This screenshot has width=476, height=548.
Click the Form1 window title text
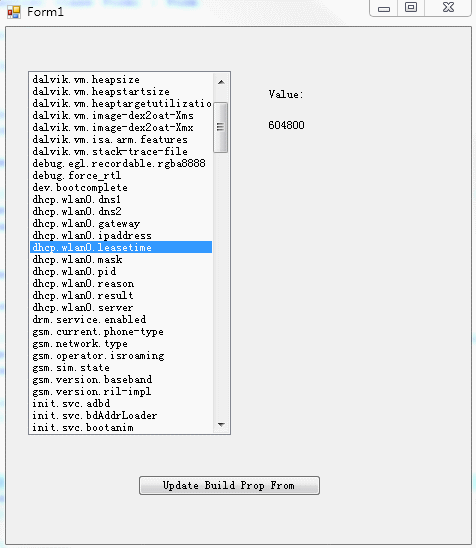click(x=45, y=12)
